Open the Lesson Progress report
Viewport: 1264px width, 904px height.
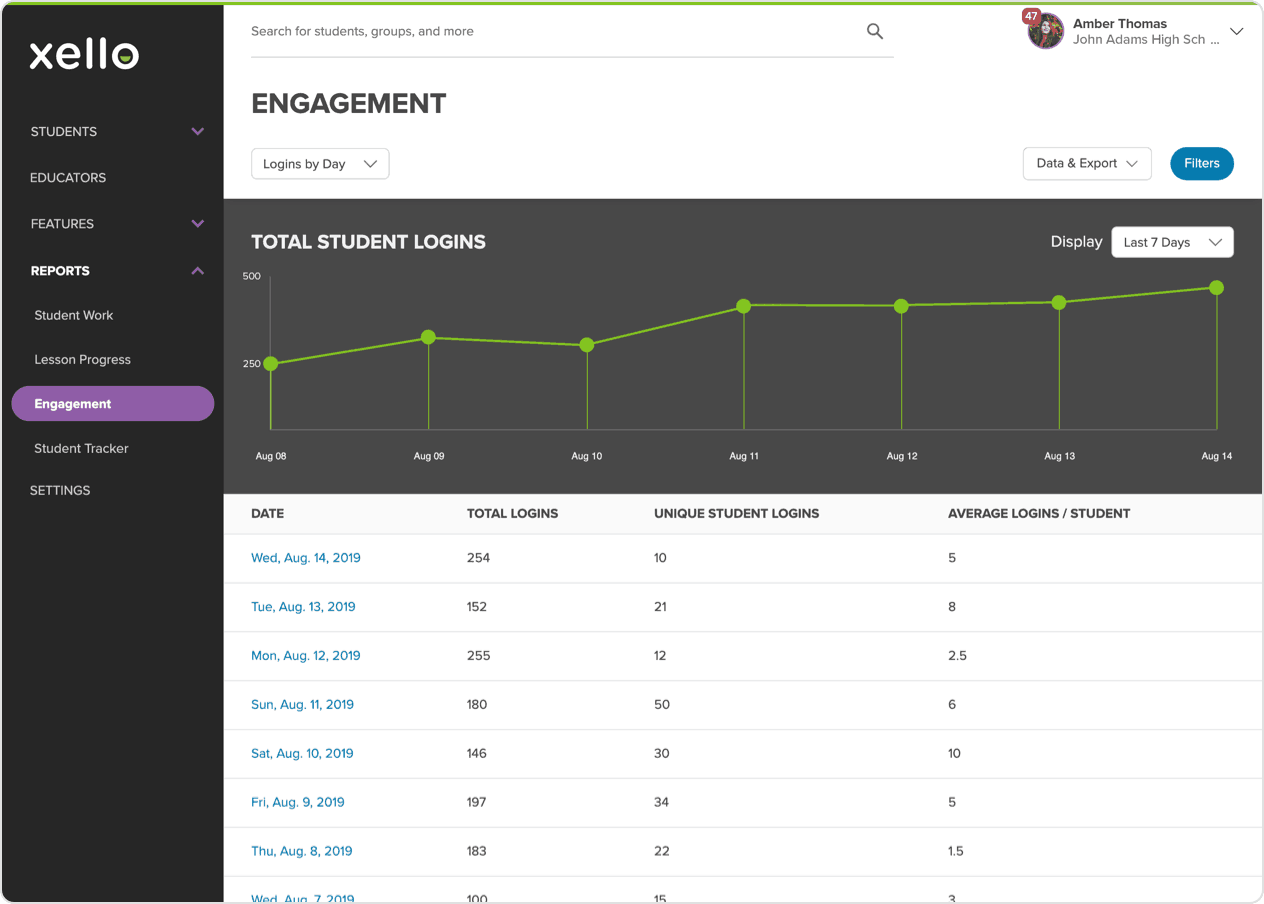83,359
